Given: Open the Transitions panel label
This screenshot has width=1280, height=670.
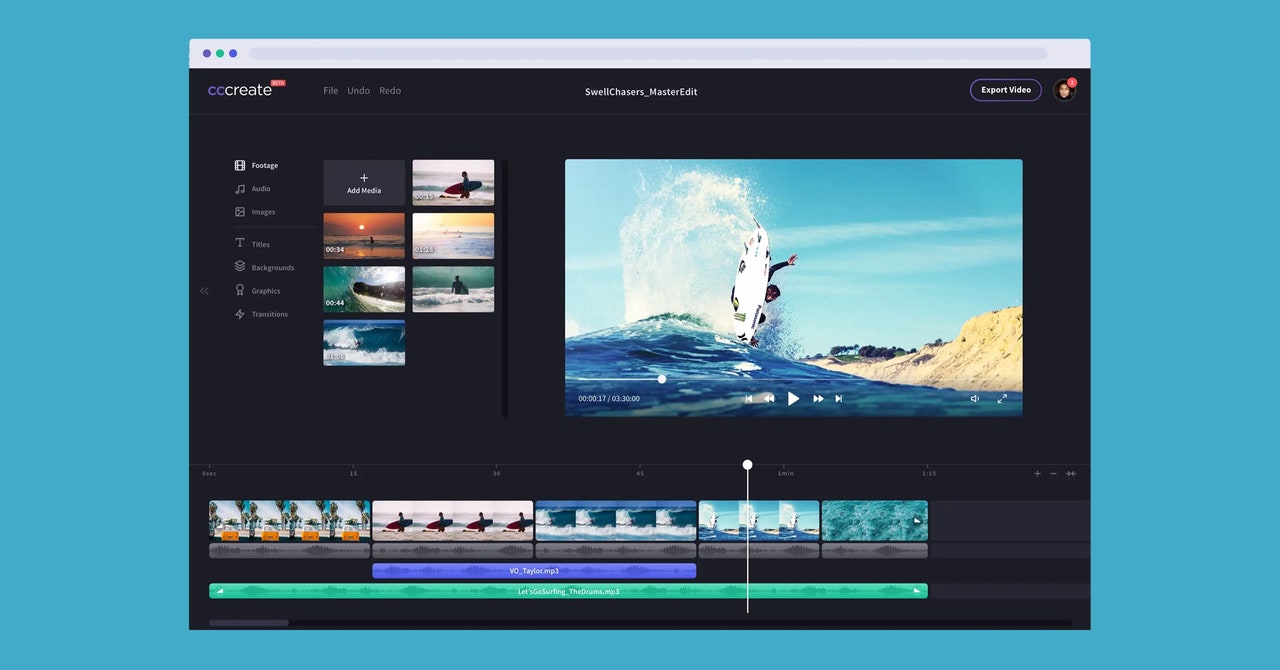Looking at the screenshot, I should coord(270,314).
